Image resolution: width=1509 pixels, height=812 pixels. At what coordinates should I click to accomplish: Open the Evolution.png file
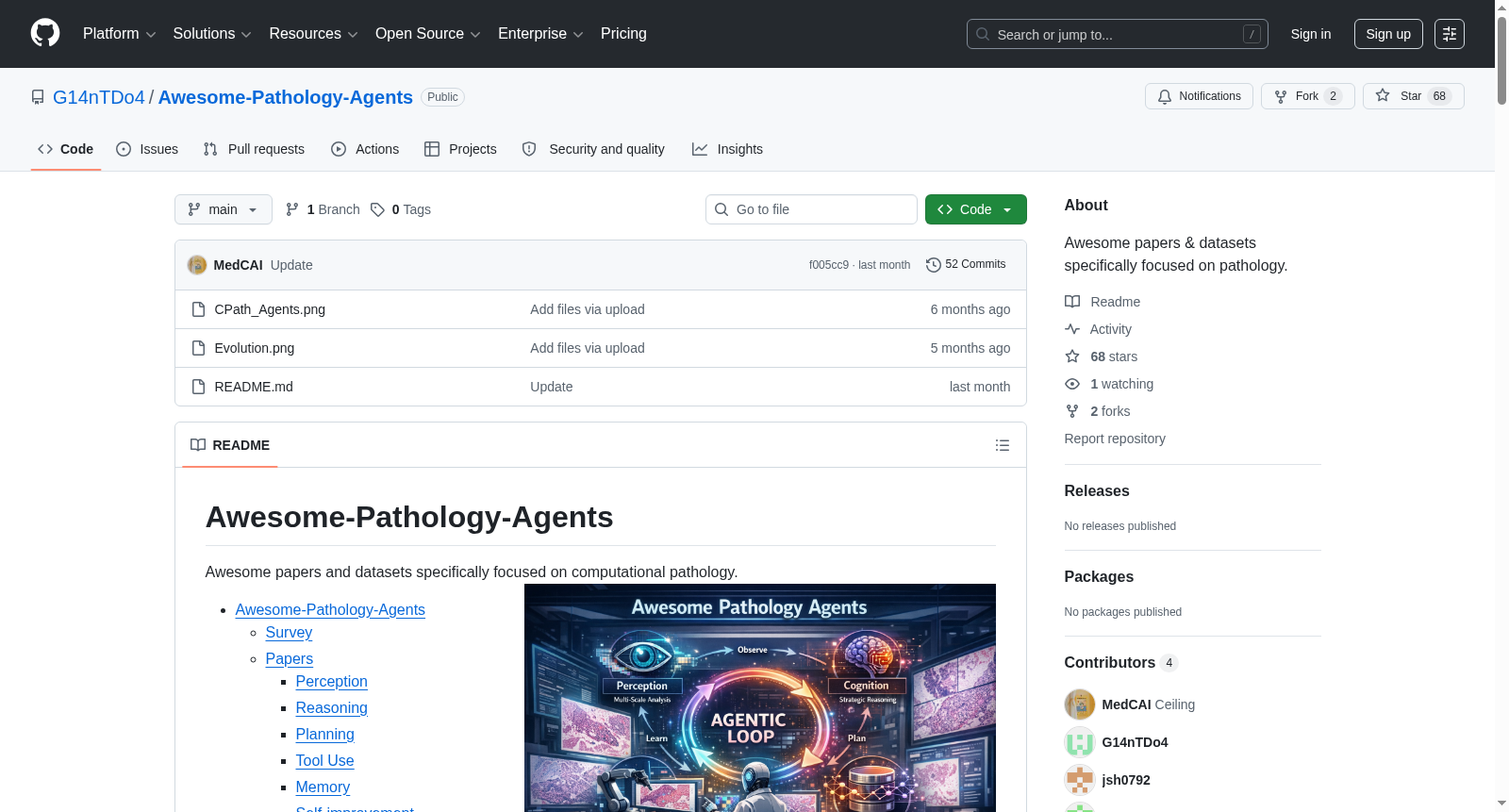point(255,348)
